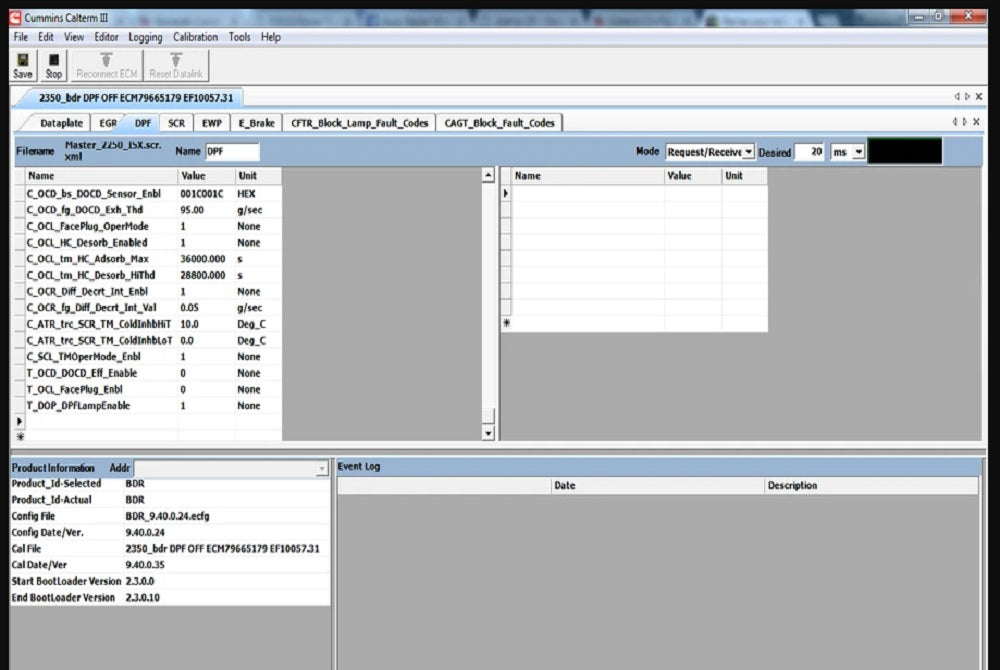Viewport: 1000px width, 670px height.
Task: Switch to the E_Brake tab
Action: 256,123
